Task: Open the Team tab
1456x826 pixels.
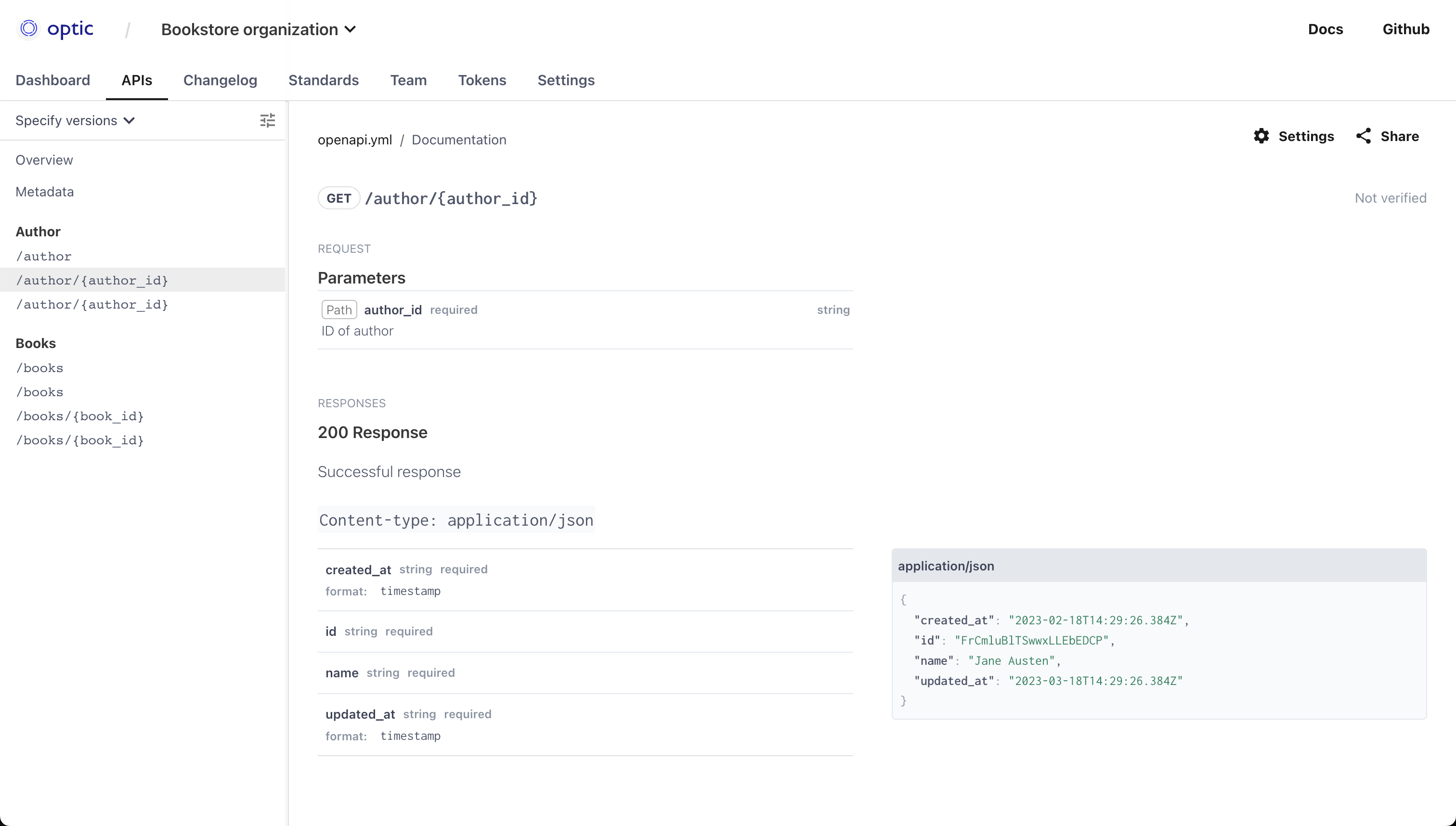Action: tap(409, 80)
